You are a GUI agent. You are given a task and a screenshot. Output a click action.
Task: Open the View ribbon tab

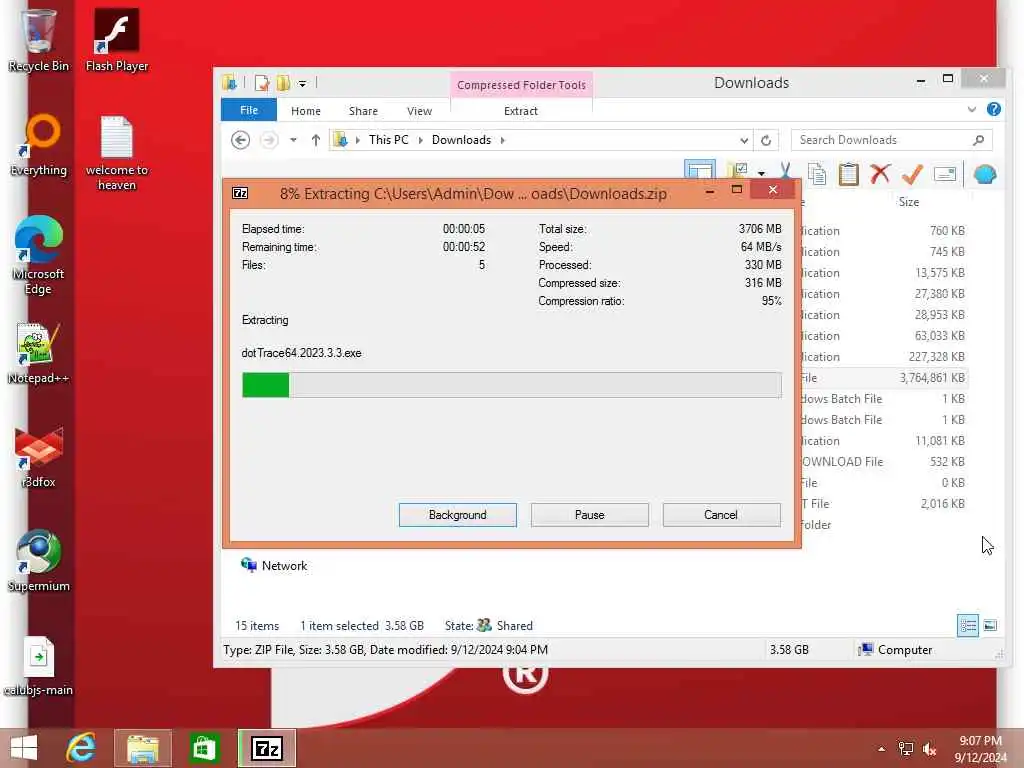point(419,111)
